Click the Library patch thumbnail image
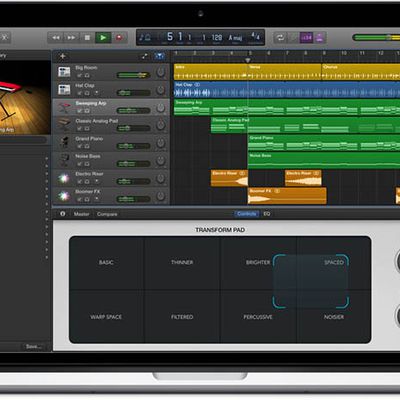400x400 pixels. [24, 97]
